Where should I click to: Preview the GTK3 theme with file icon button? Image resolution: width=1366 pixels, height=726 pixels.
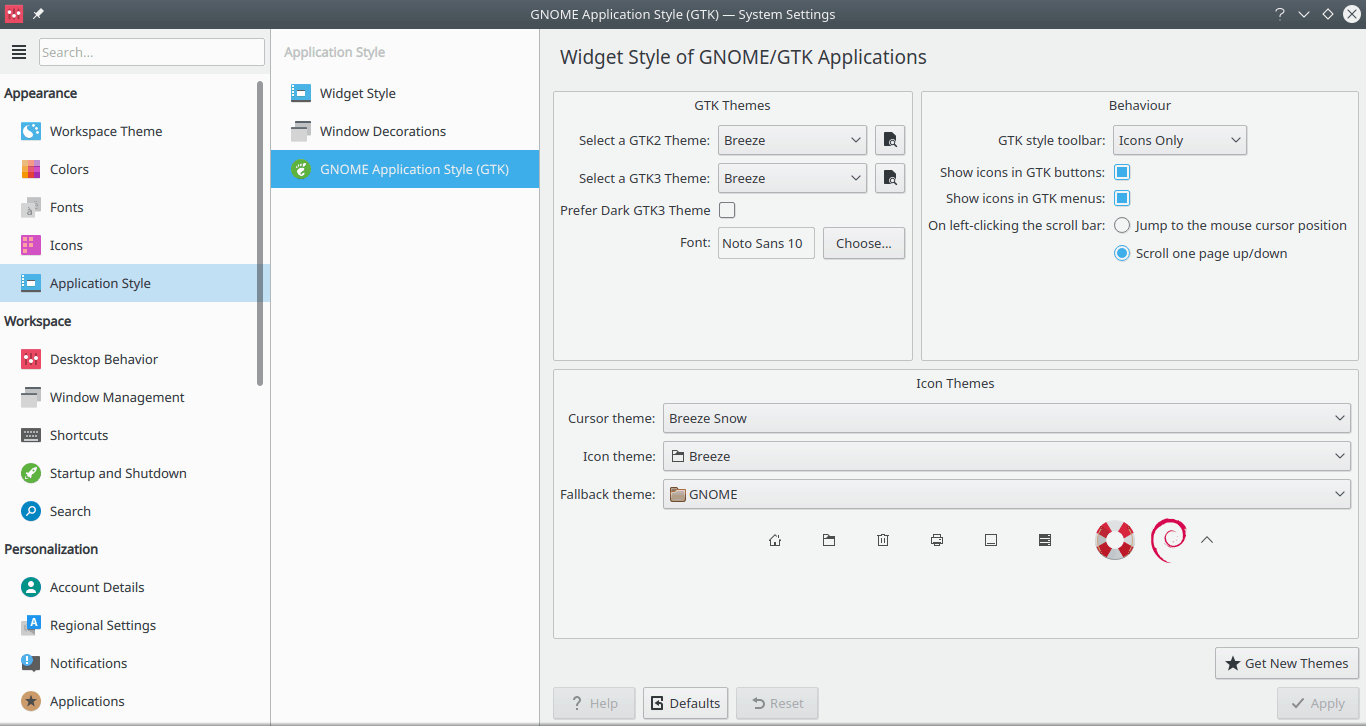[x=890, y=178]
